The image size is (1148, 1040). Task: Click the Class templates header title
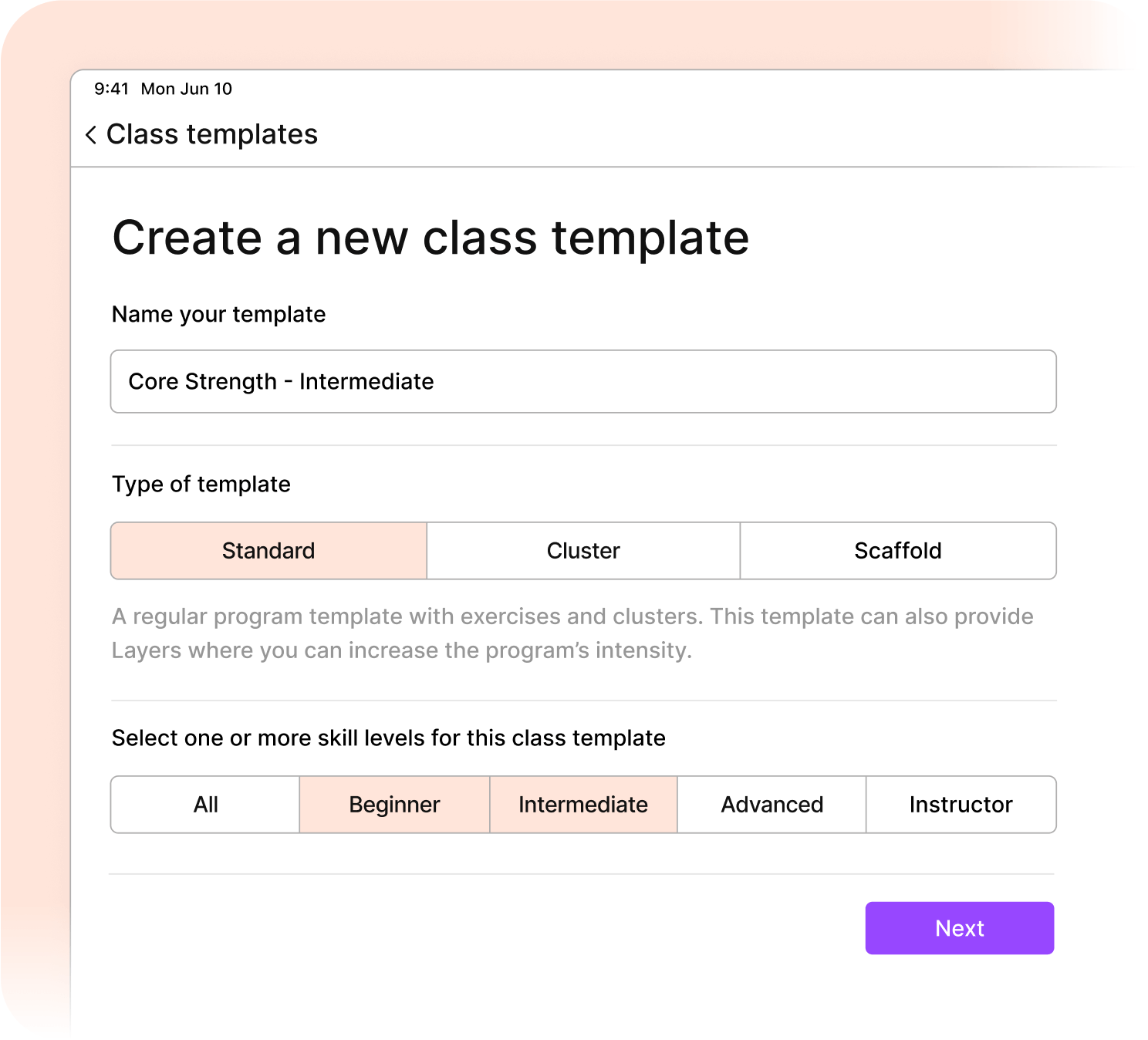211,135
